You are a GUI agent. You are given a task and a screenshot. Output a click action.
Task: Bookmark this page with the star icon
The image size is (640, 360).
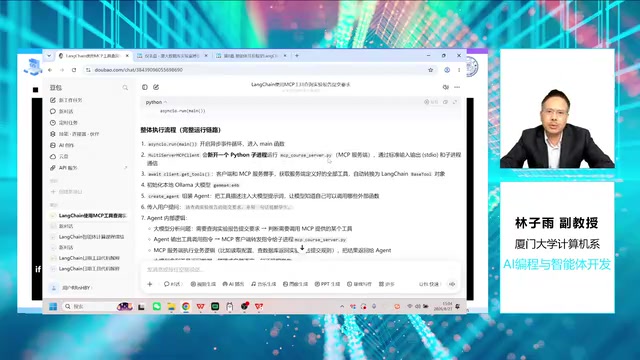(430, 70)
